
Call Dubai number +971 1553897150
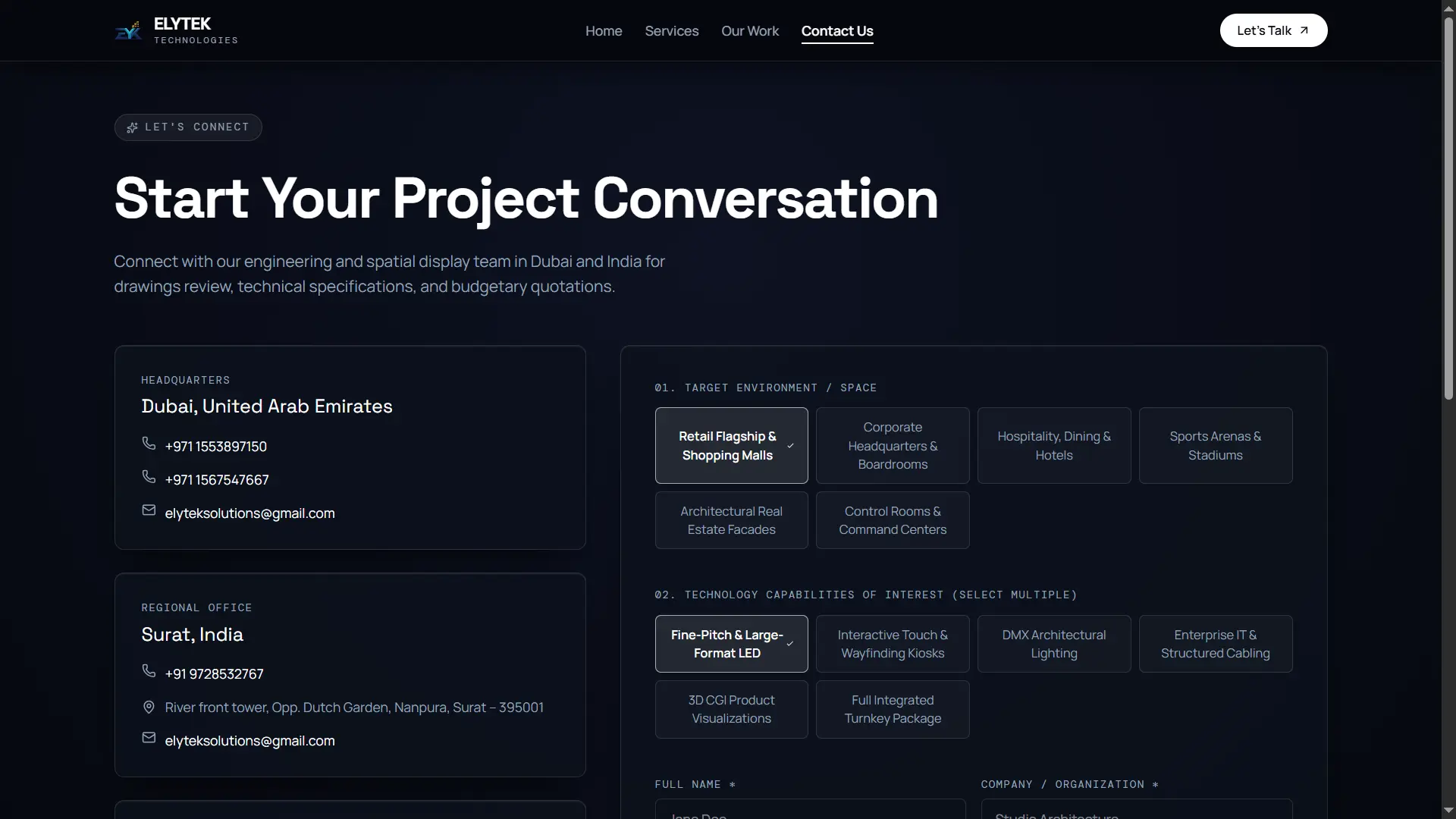point(216,447)
